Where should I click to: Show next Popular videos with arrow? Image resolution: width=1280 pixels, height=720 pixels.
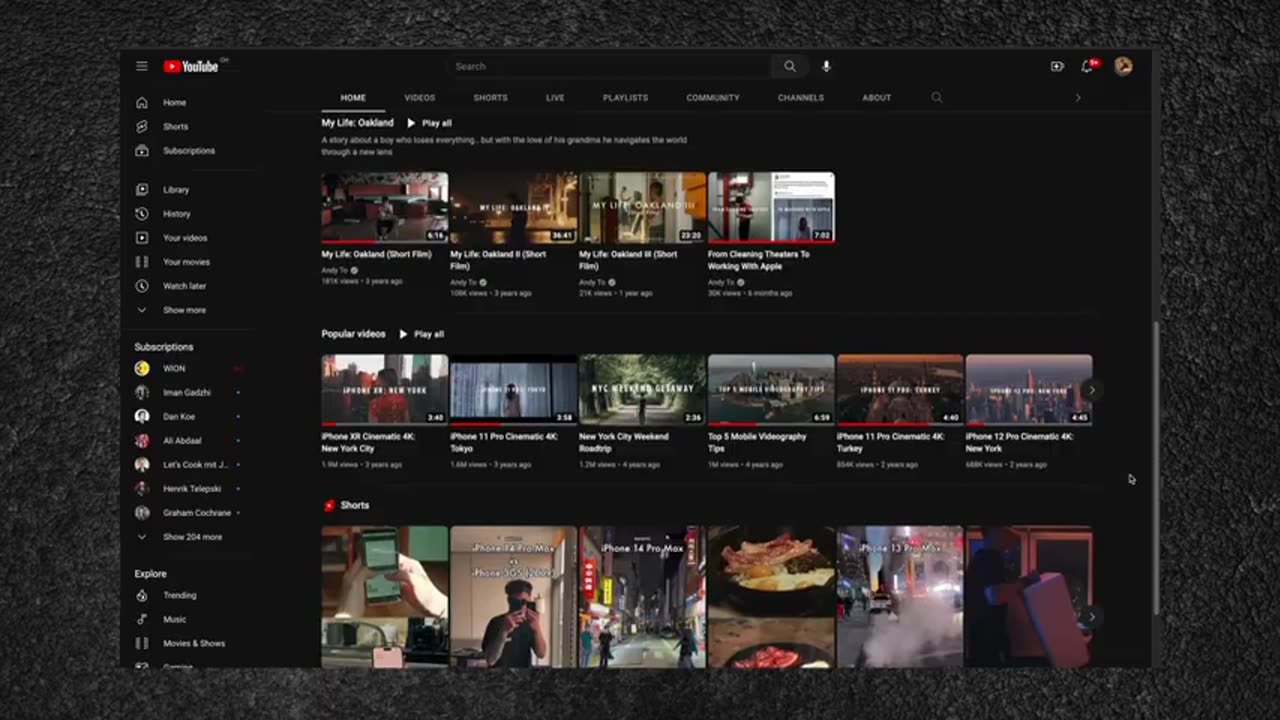(1092, 390)
